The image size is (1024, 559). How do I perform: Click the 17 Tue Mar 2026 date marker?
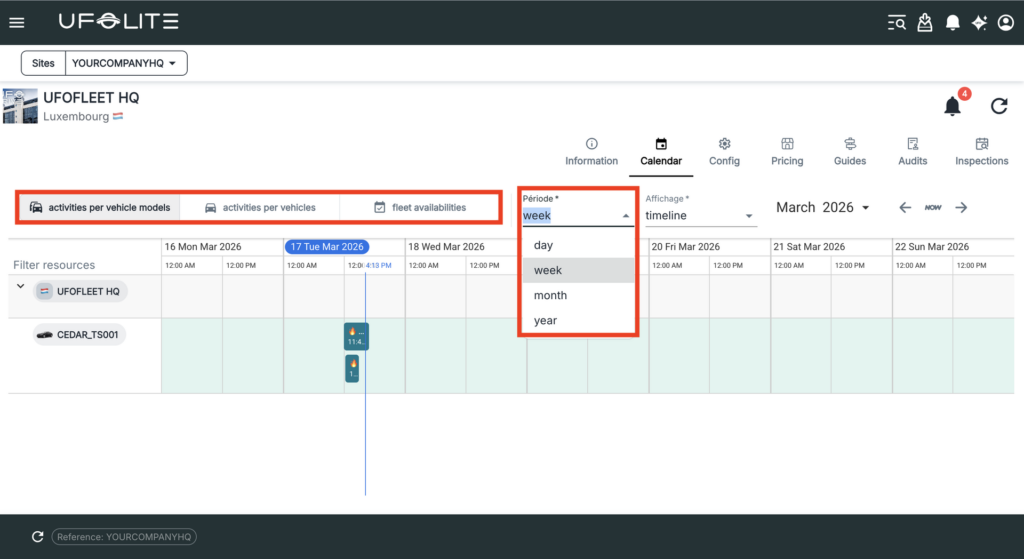(327, 246)
